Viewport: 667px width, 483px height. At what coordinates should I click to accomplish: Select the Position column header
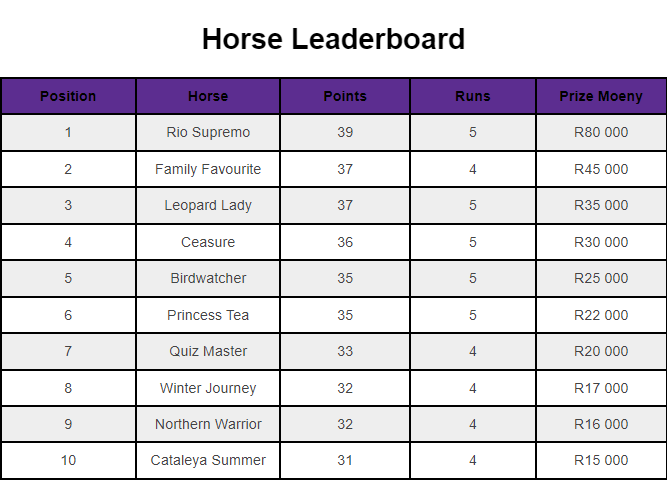[x=68, y=96]
